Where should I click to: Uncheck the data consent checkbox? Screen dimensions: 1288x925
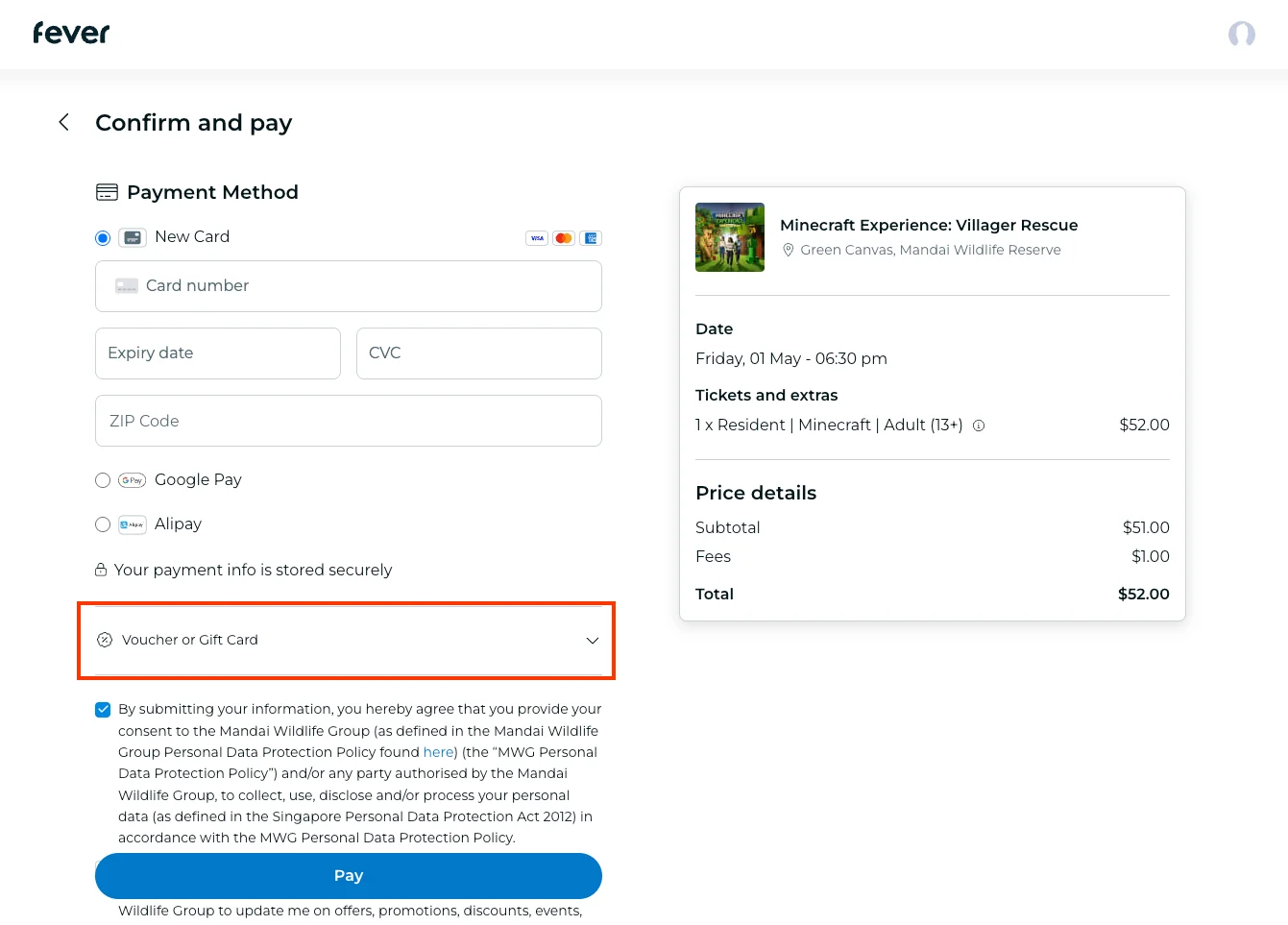(103, 710)
